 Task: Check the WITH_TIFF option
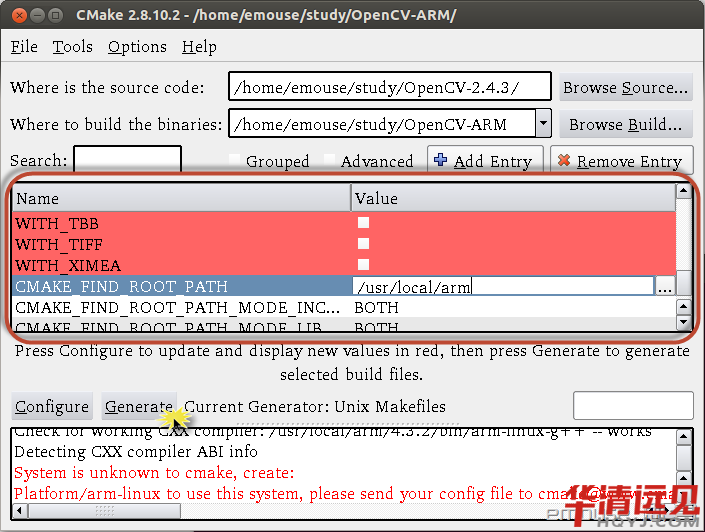pyautogui.click(x=364, y=244)
